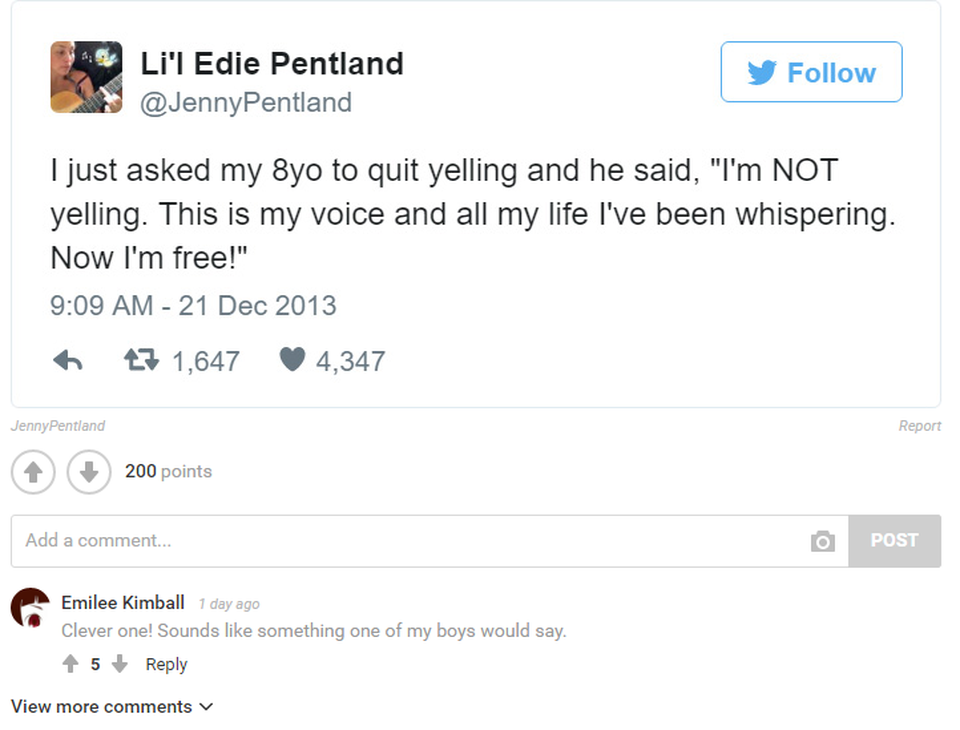
Task: Upvote the post with 200 points
Action: coord(33,472)
